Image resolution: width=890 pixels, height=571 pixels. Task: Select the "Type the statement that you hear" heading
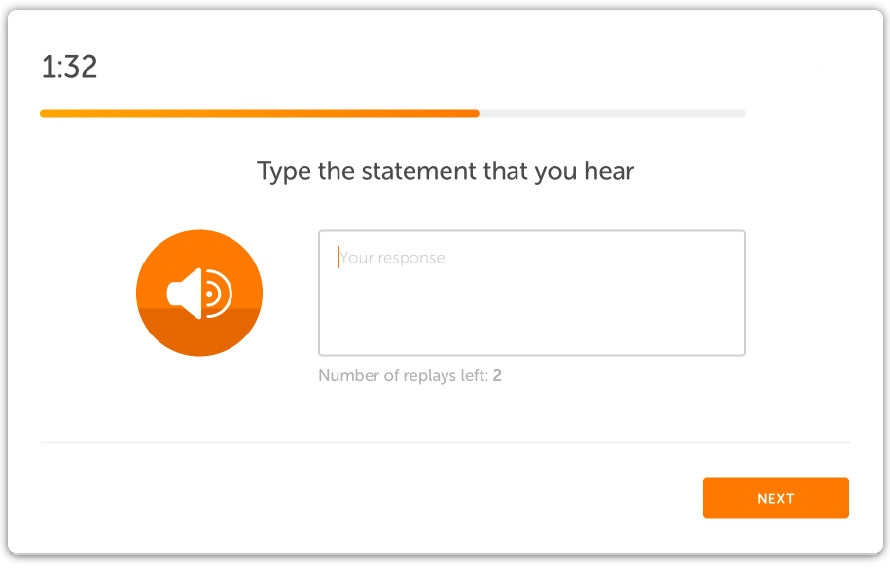(x=446, y=171)
